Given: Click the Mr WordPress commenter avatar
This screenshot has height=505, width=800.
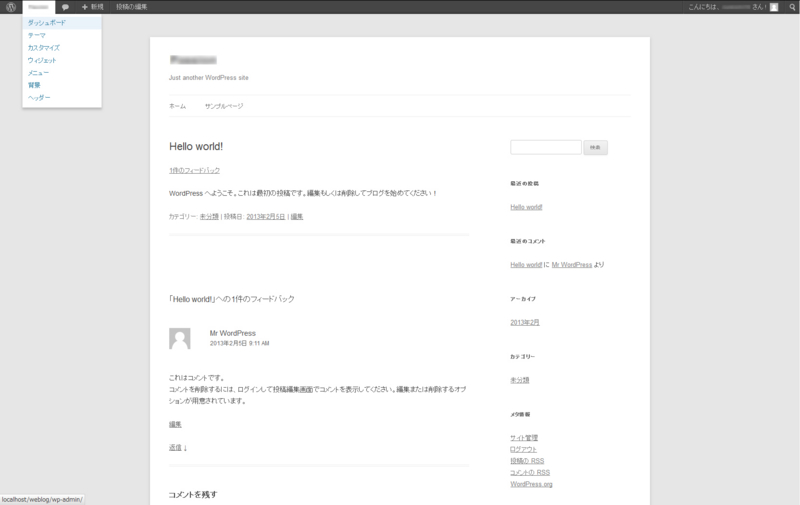Looking at the screenshot, I should [180, 339].
